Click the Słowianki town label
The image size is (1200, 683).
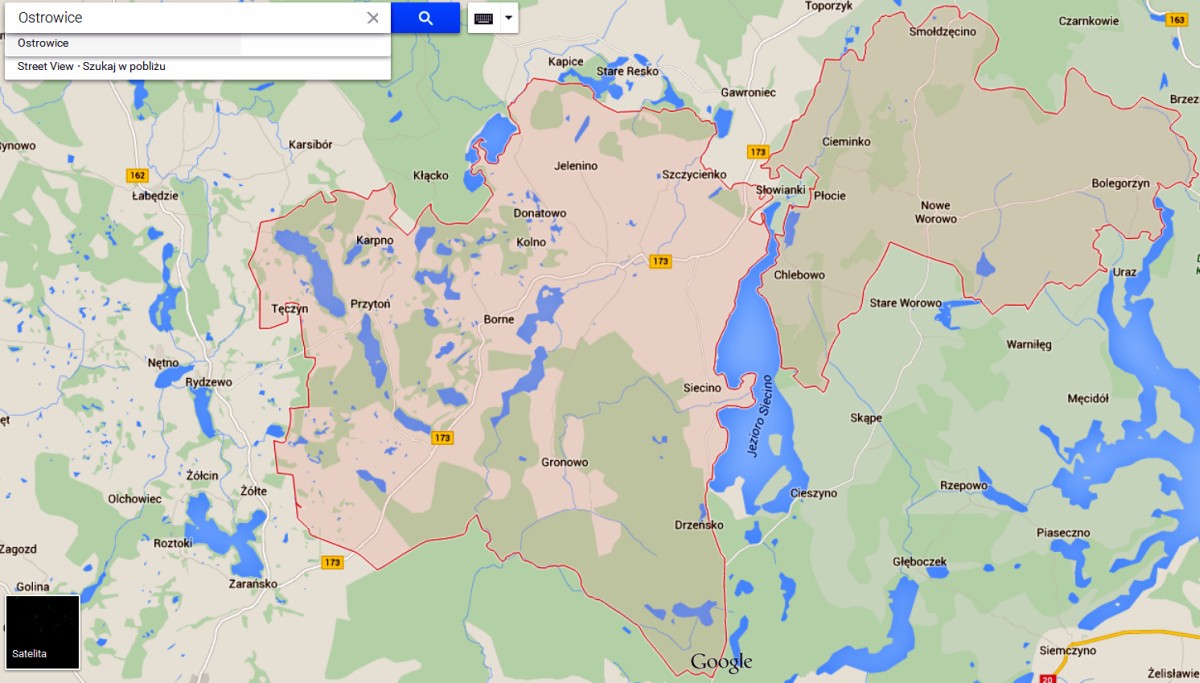[x=780, y=189]
